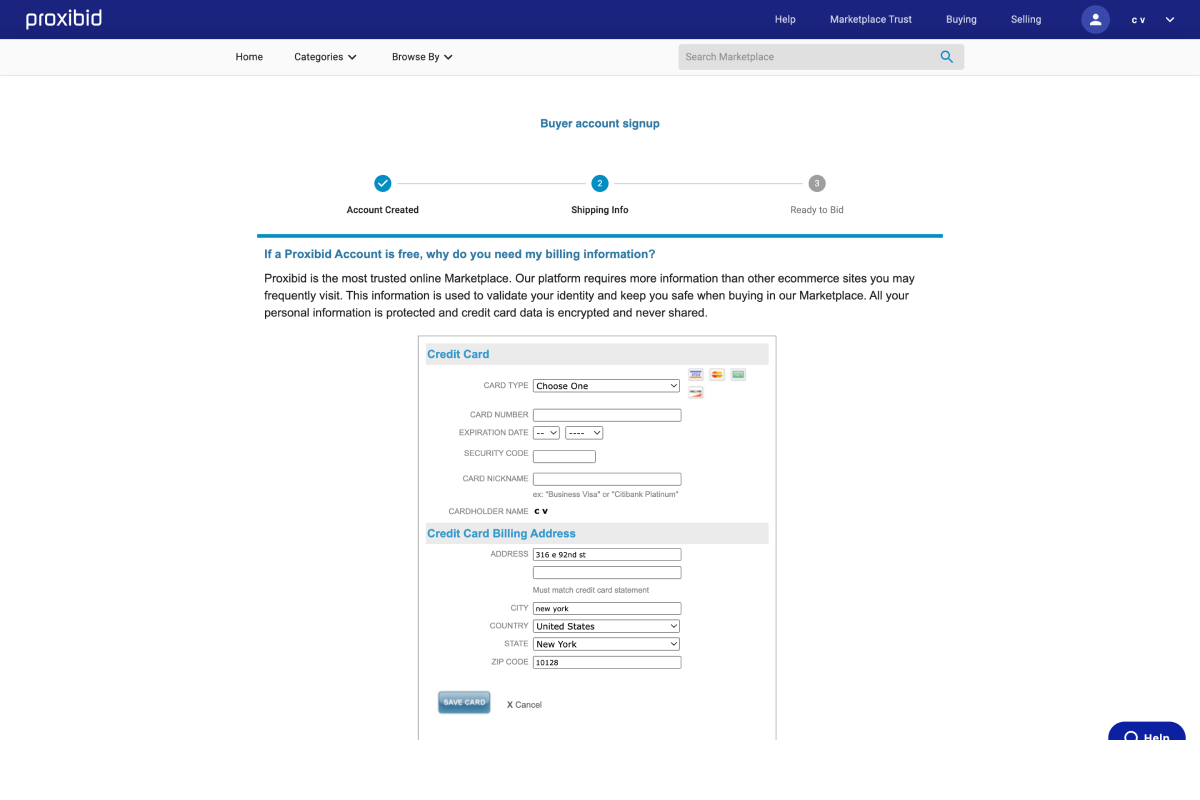Click the Ready to Bid step label

point(817,210)
